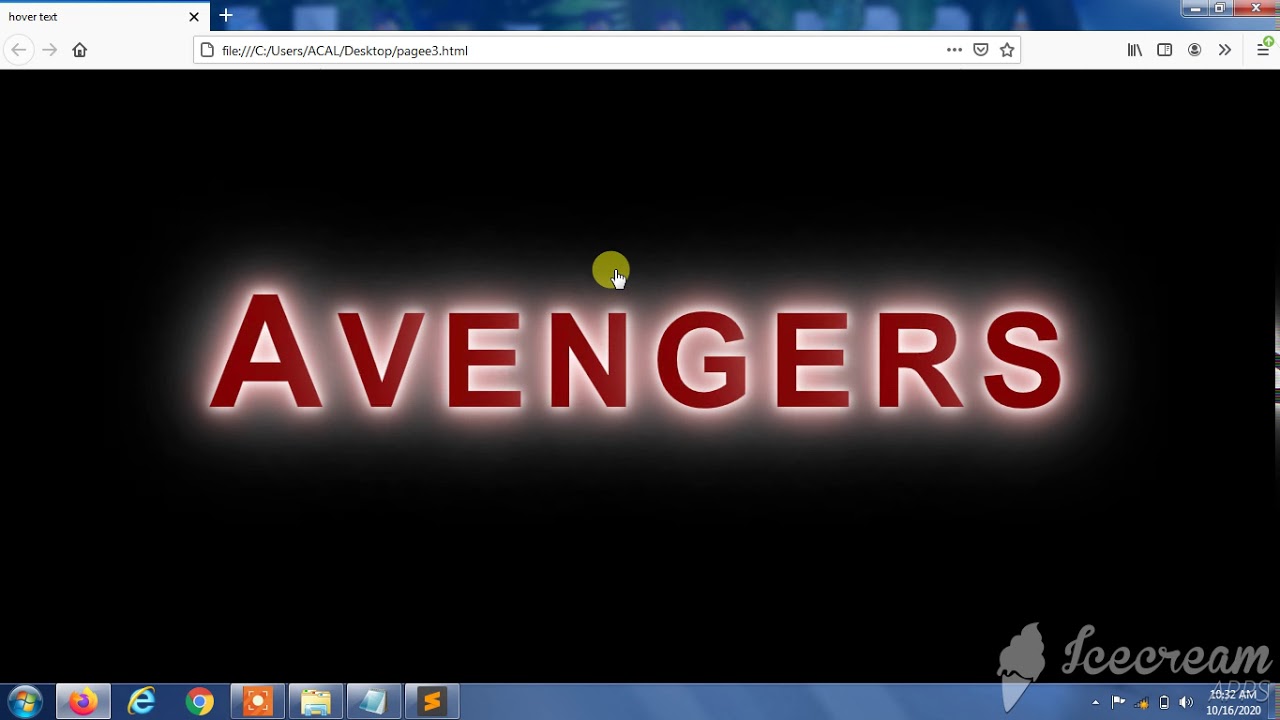Restore down the Firefox window

(1220, 8)
